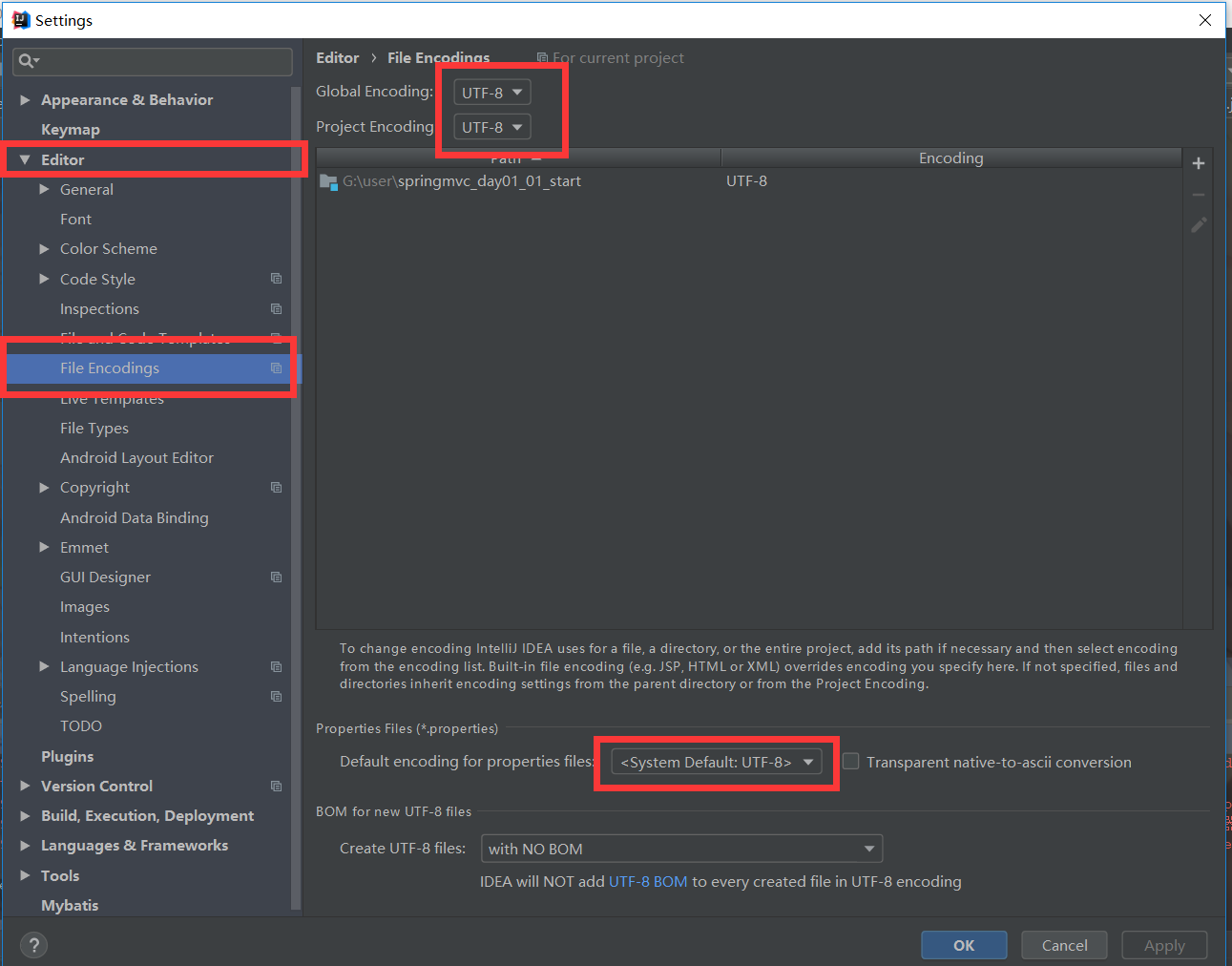1232x966 pixels.
Task: Focus the settings search field
Action: click(153, 61)
